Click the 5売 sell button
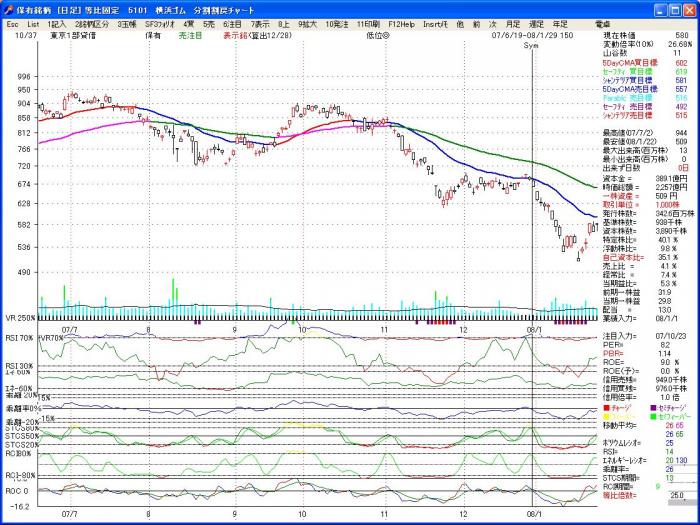 pyautogui.click(x=208, y=22)
